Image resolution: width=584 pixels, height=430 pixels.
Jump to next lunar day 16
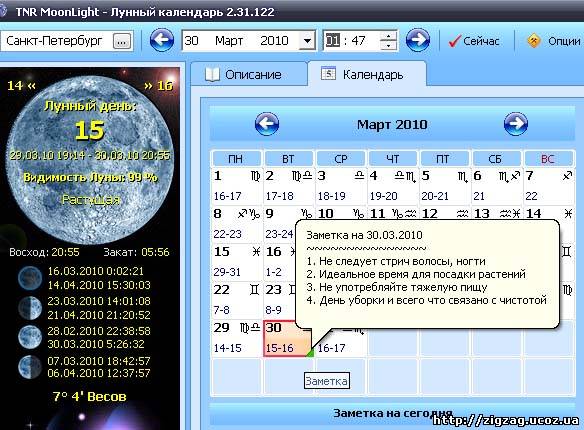(158, 86)
